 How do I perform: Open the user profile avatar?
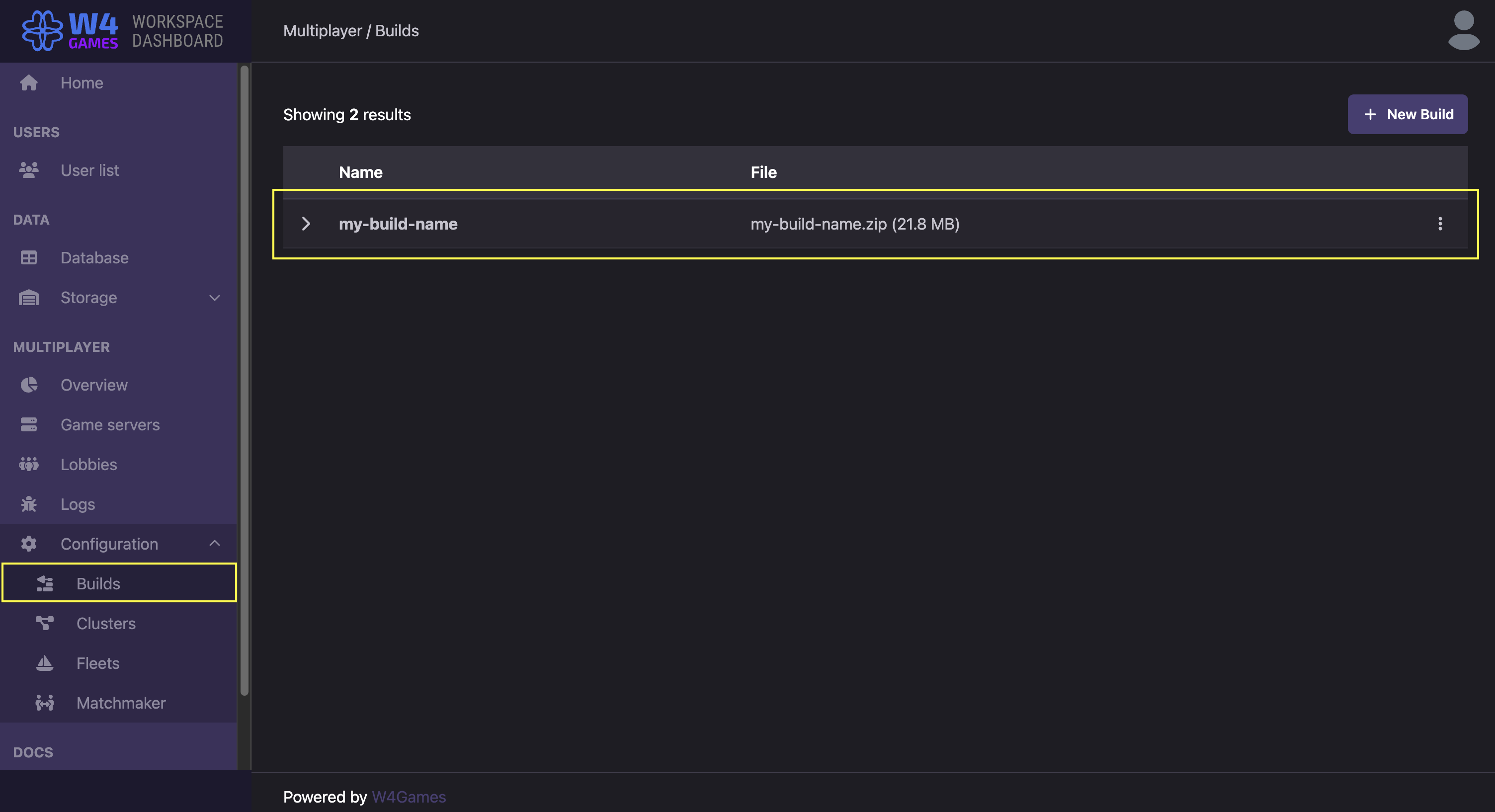1463,30
